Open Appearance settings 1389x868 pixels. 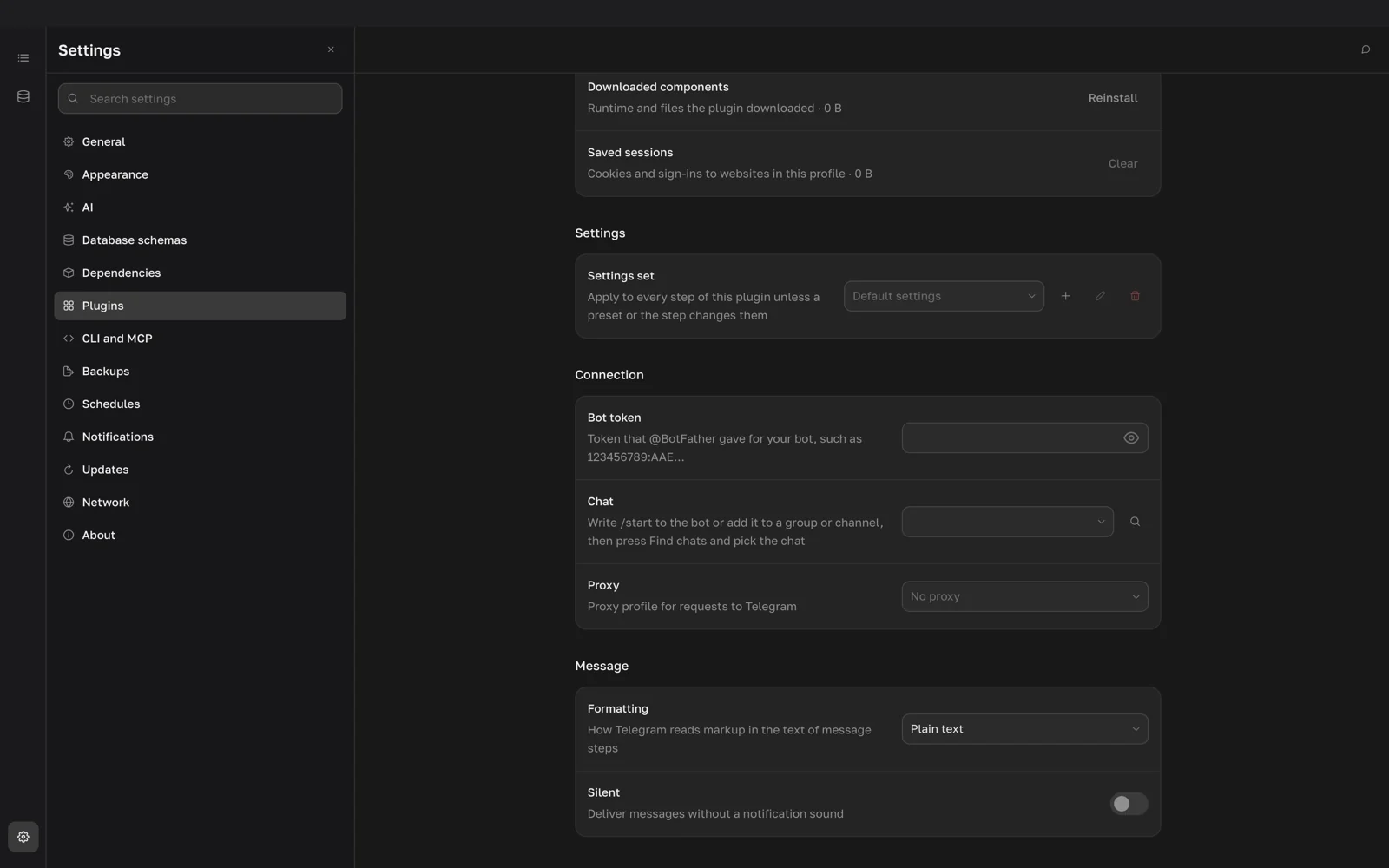[x=201, y=174]
